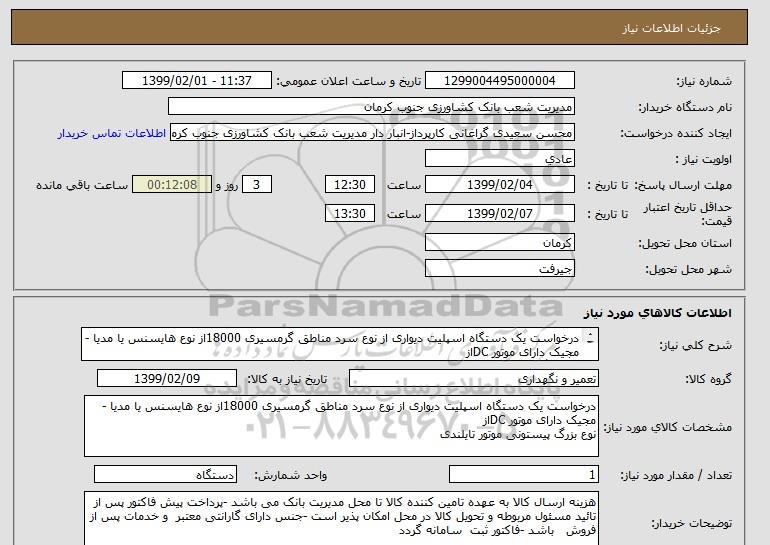770x545 pixels.
Task: Click the request creator field
Action: (x=372, y=133)
